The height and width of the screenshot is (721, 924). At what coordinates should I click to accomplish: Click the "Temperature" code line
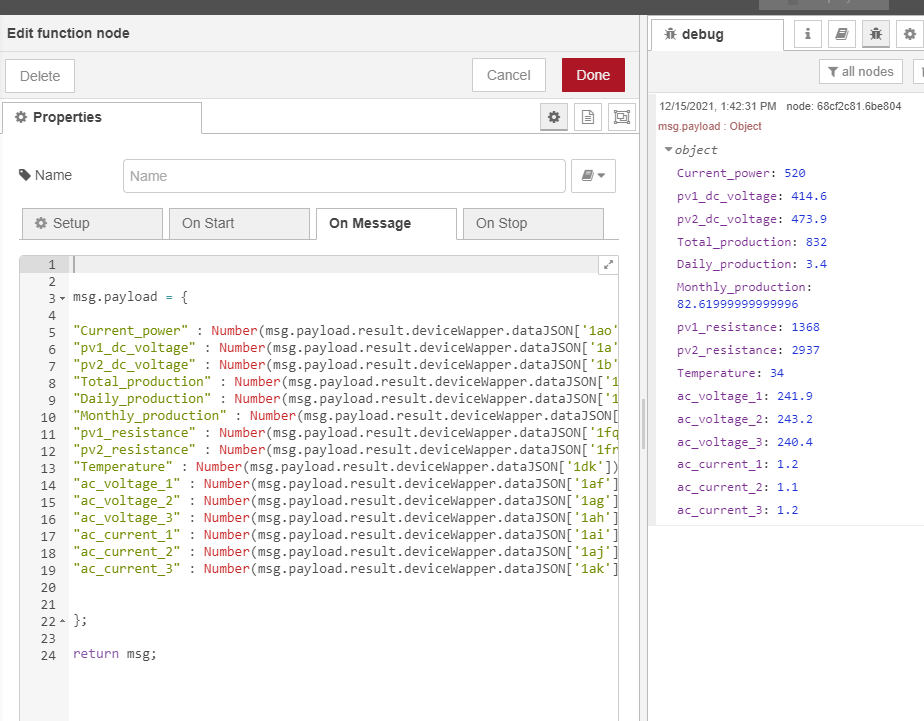click(x=345, y=467)
